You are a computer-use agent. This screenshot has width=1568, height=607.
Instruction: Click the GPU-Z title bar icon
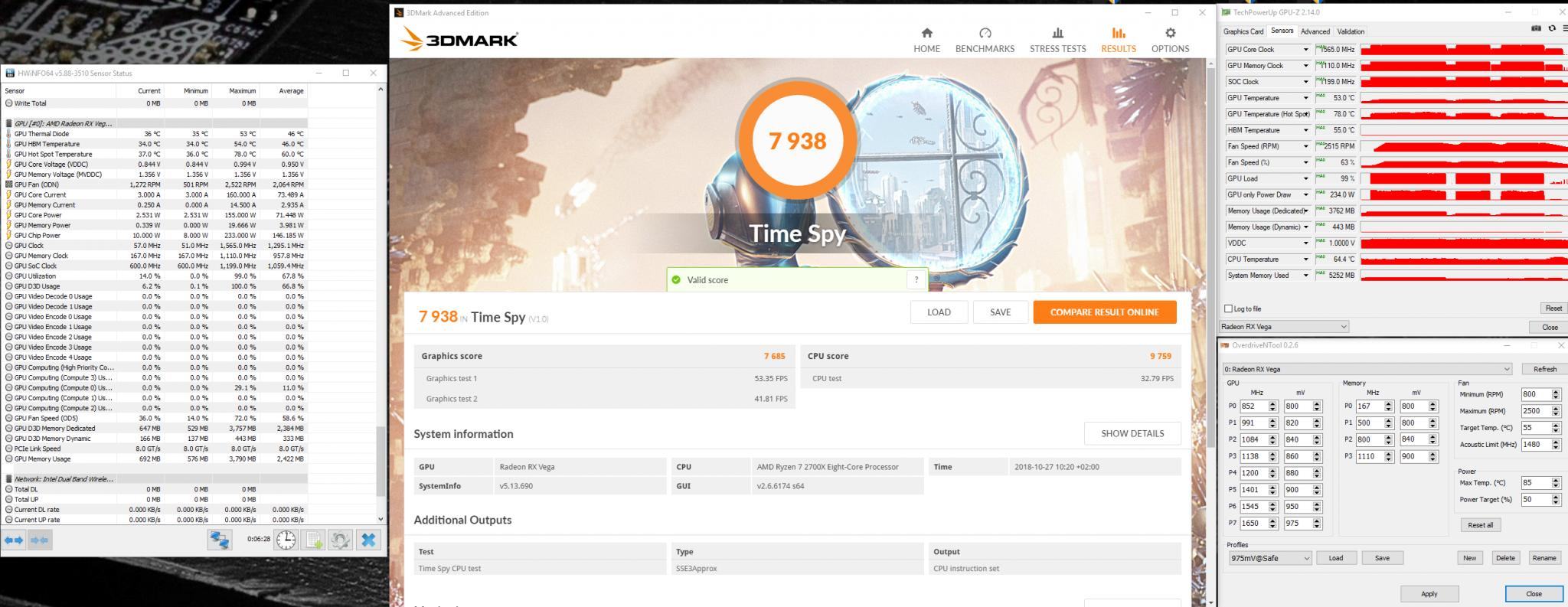point(1227,12)
